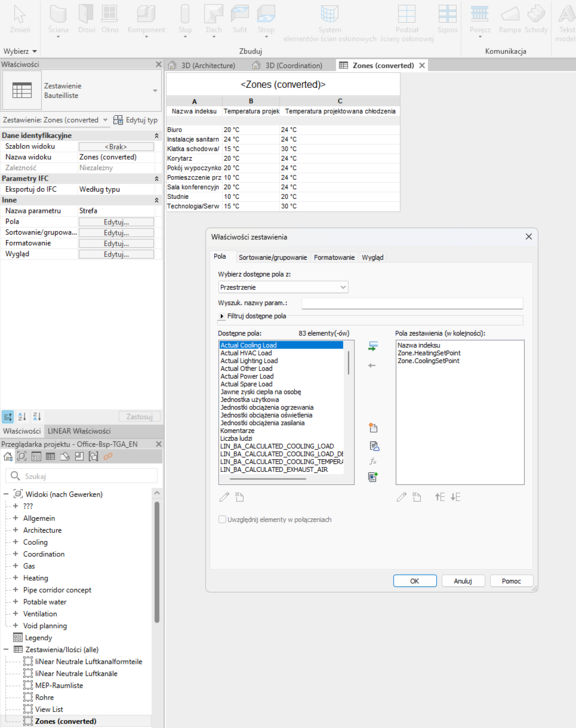Select Actual HVAC Load in available fields
The image size is (576, 728).
coord(246,353)
